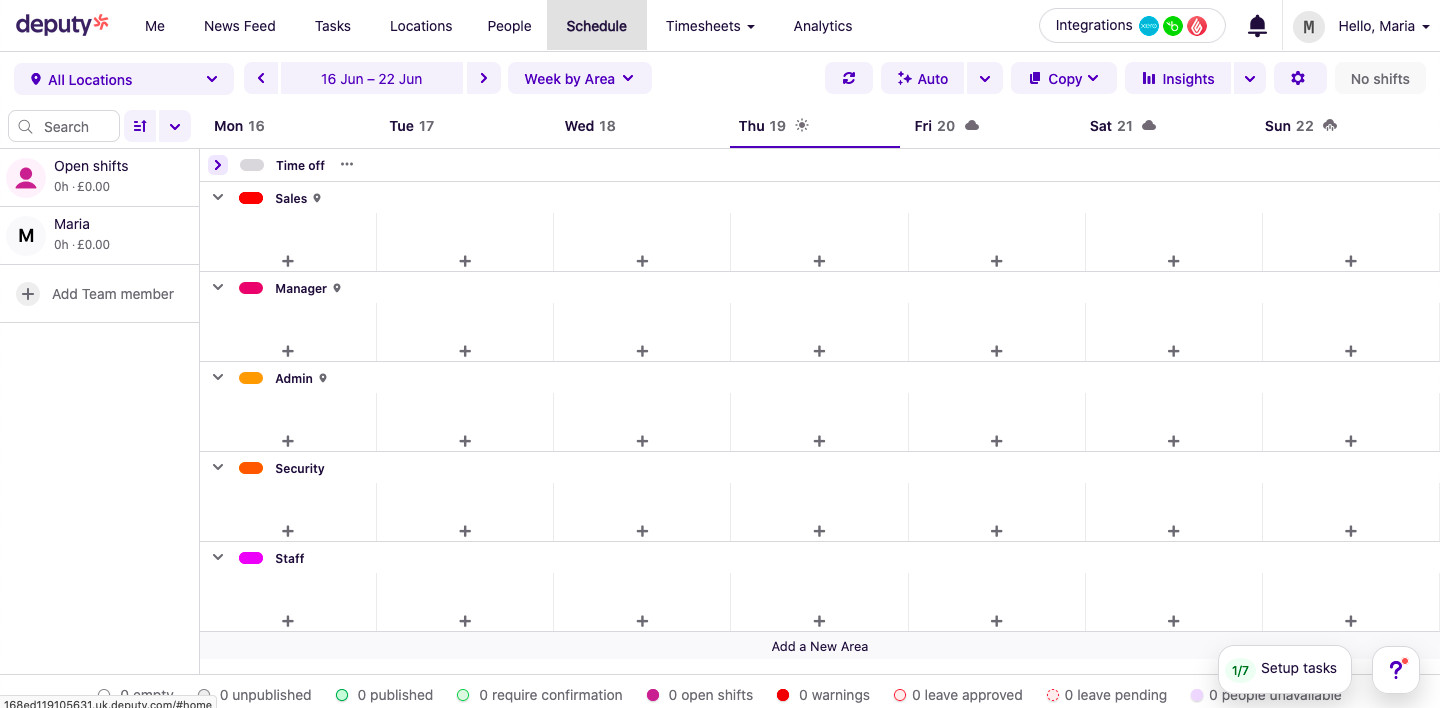Expand the Time off row
Viewport: 1440px width, 708px height.
click(x=218, y=165)
